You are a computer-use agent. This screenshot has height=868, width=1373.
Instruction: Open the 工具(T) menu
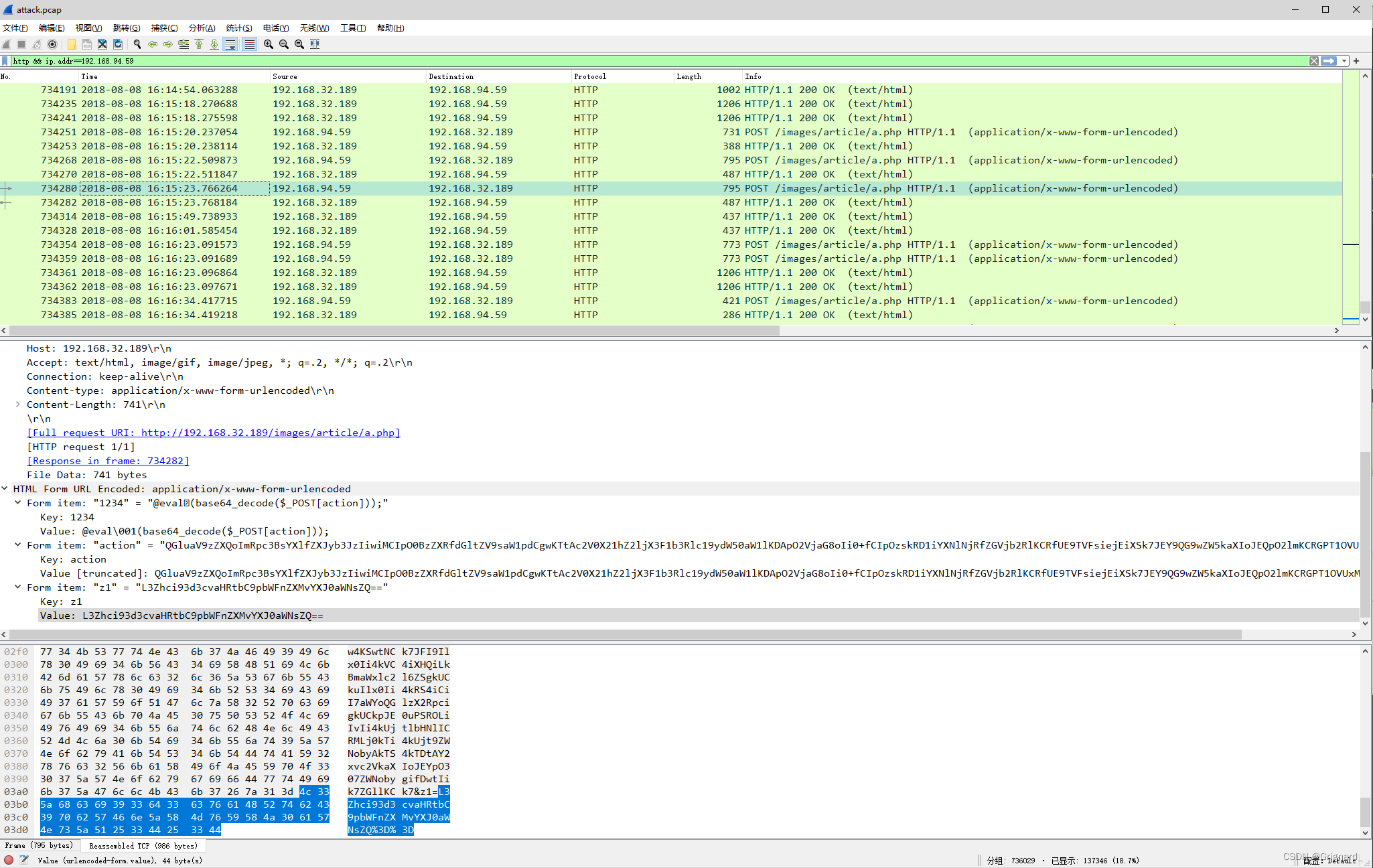(x=353, y=28)
